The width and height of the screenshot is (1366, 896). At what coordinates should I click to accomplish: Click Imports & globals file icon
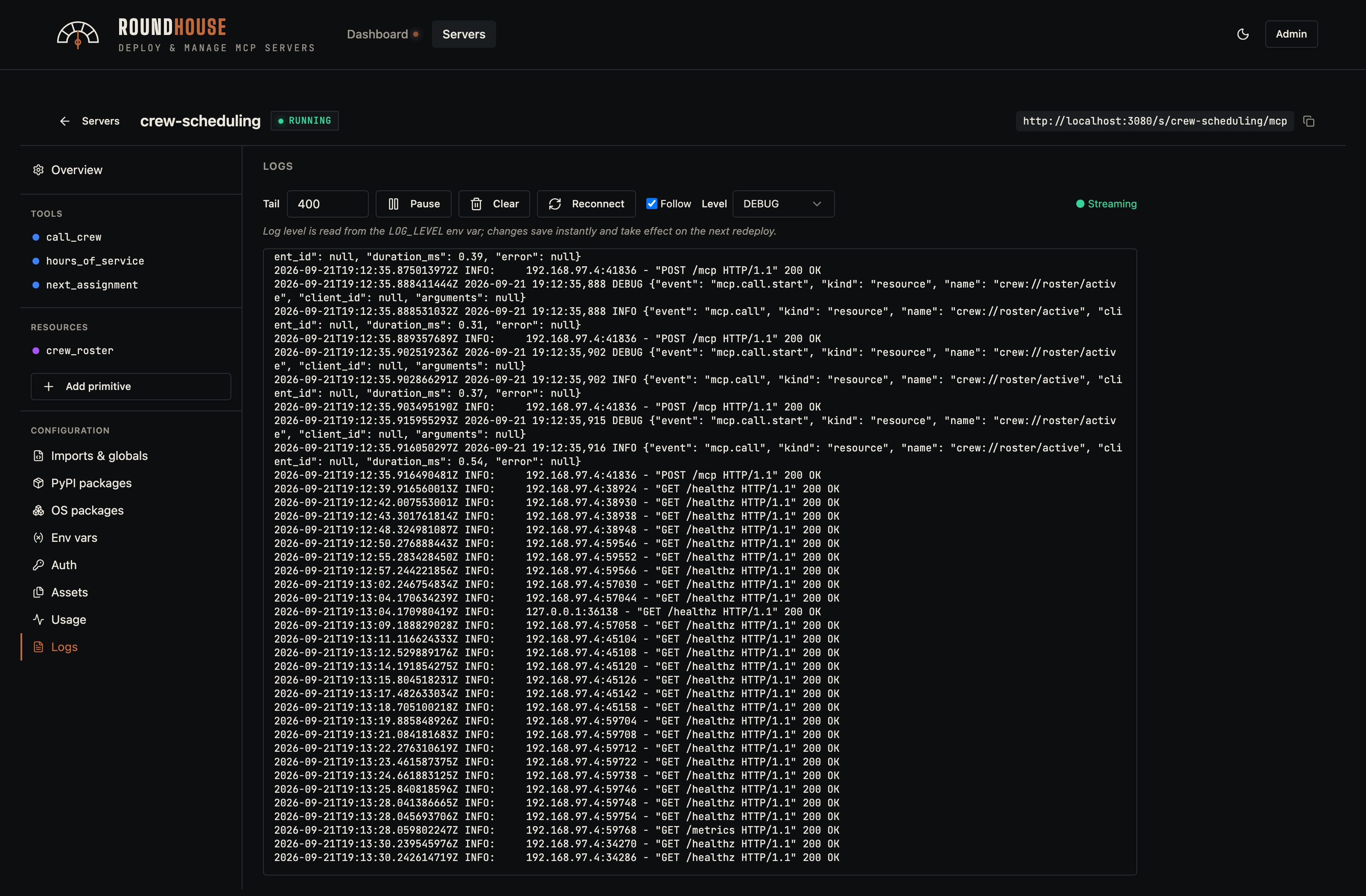coord(38,456)
